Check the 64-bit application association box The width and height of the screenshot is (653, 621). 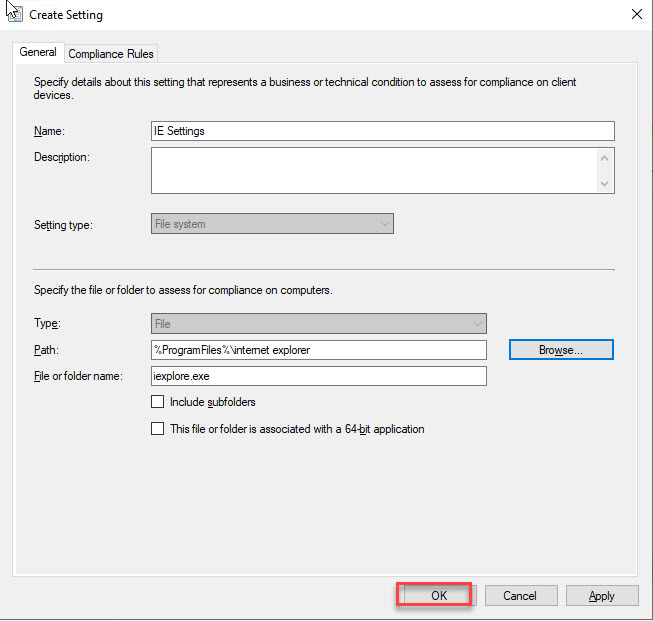pos(157,429)
